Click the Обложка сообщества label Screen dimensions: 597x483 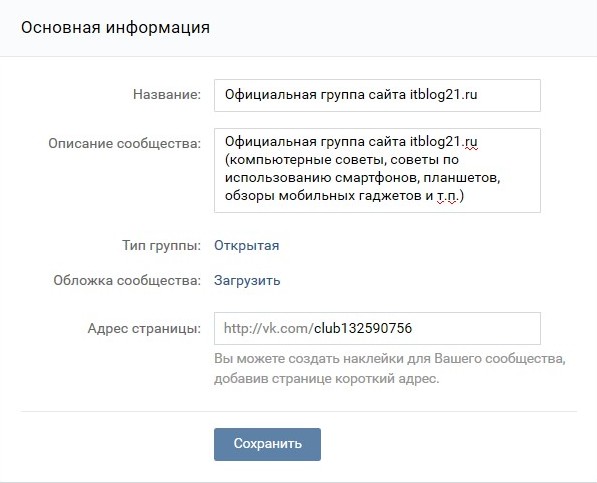pos(127,281)
